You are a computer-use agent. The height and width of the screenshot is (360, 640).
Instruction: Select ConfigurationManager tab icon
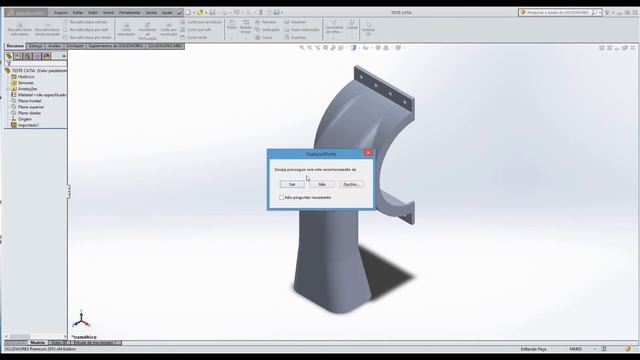click(x=27, y=56)
